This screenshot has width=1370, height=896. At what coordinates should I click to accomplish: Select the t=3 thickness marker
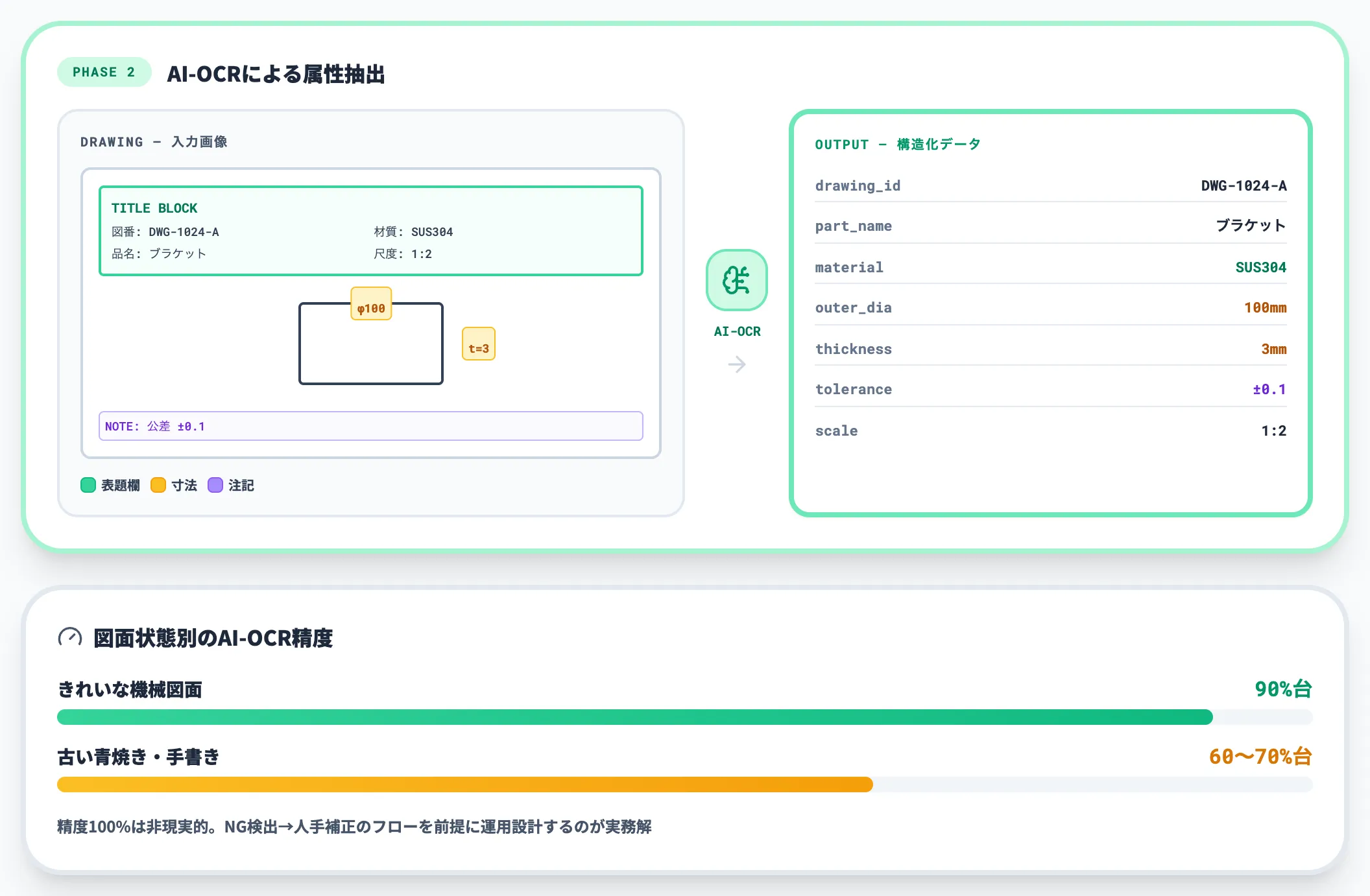click(478, 344)
